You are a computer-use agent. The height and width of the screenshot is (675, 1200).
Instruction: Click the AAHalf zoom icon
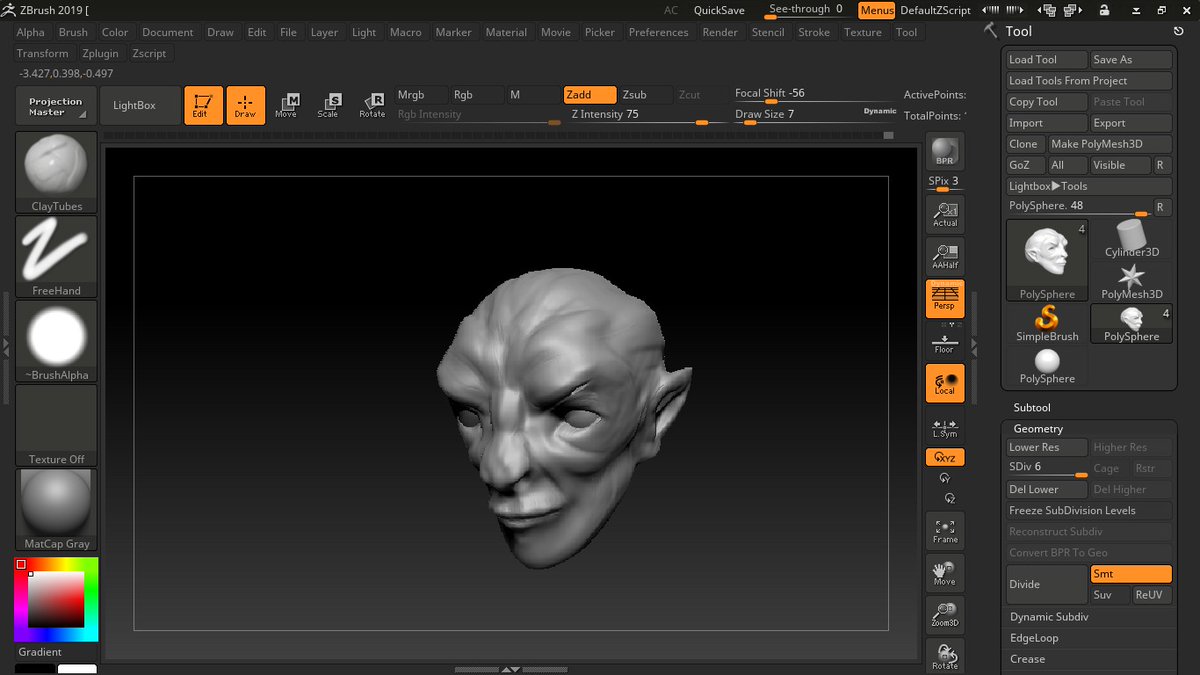click(945, 255)
